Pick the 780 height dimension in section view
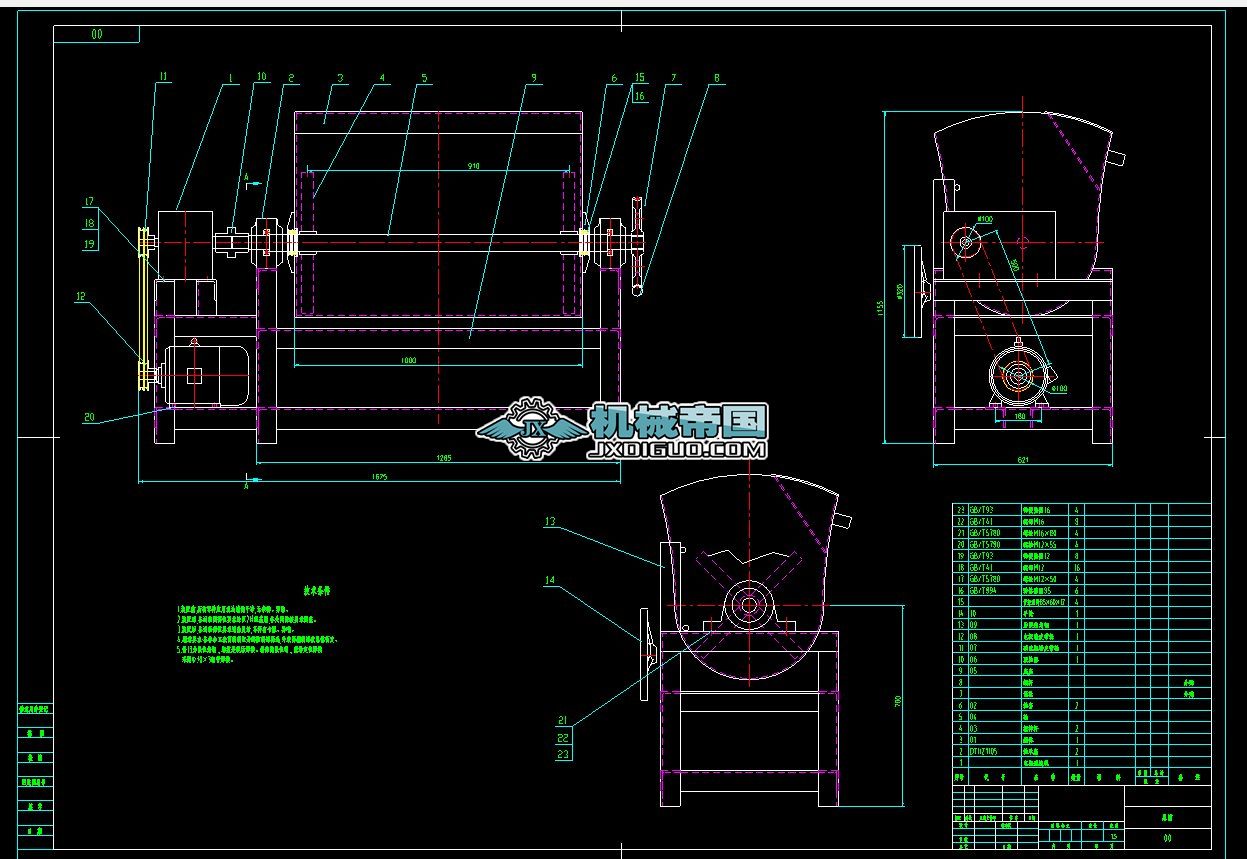1247x859 pixels. coord(898,701)
